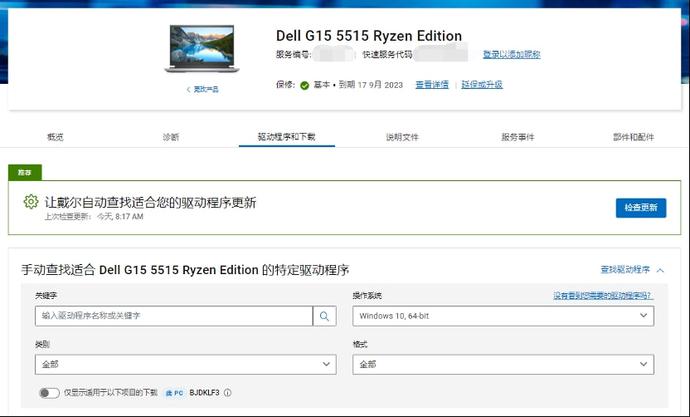Click the green 推荐 recommended label
This screenshot has height=417, width=690.
coord(25,172)
